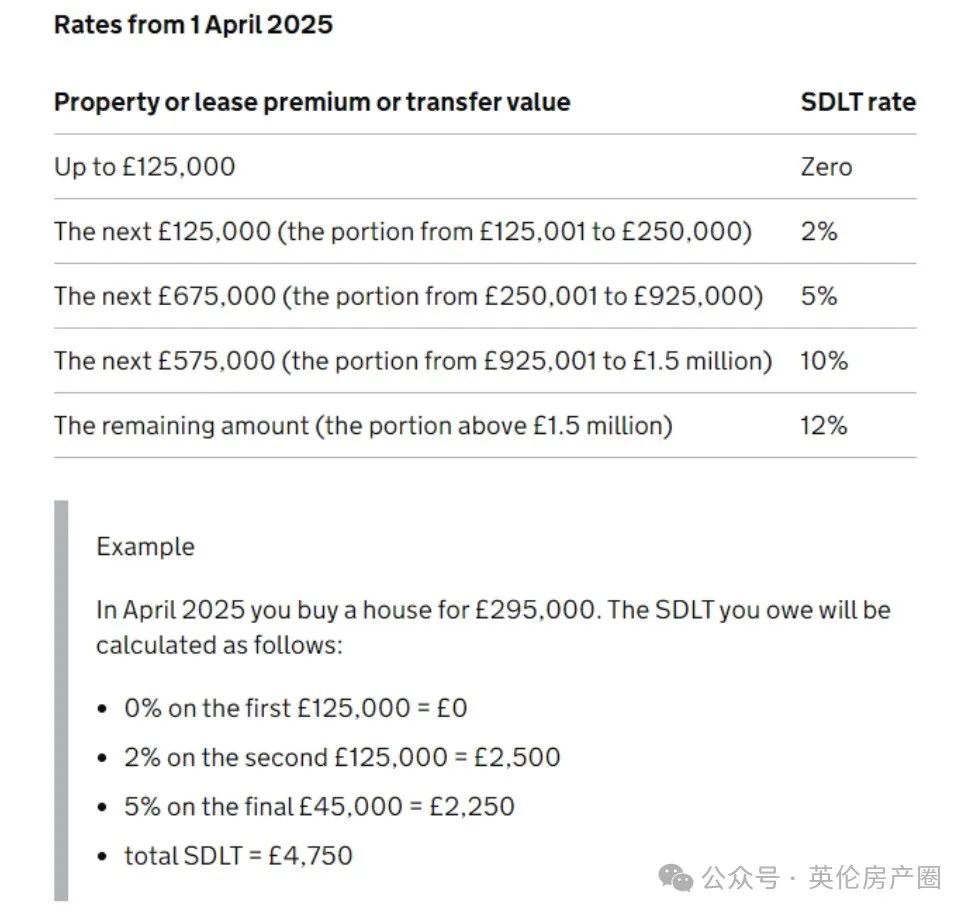972x916 pixels.
Task: Click the 10% rate cell
Action: click(824, 360)
